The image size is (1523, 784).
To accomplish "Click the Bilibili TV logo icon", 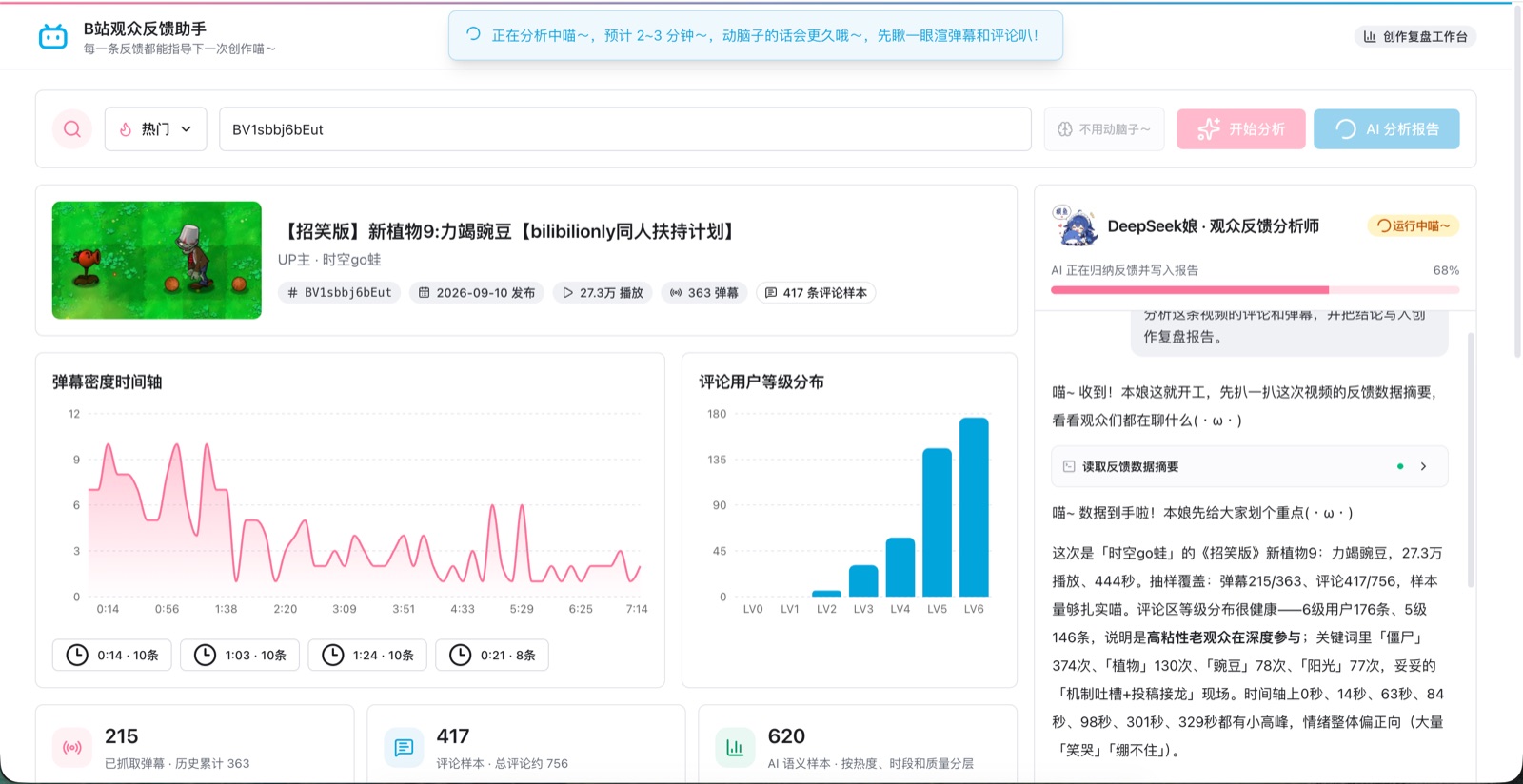I will point(53,37).
